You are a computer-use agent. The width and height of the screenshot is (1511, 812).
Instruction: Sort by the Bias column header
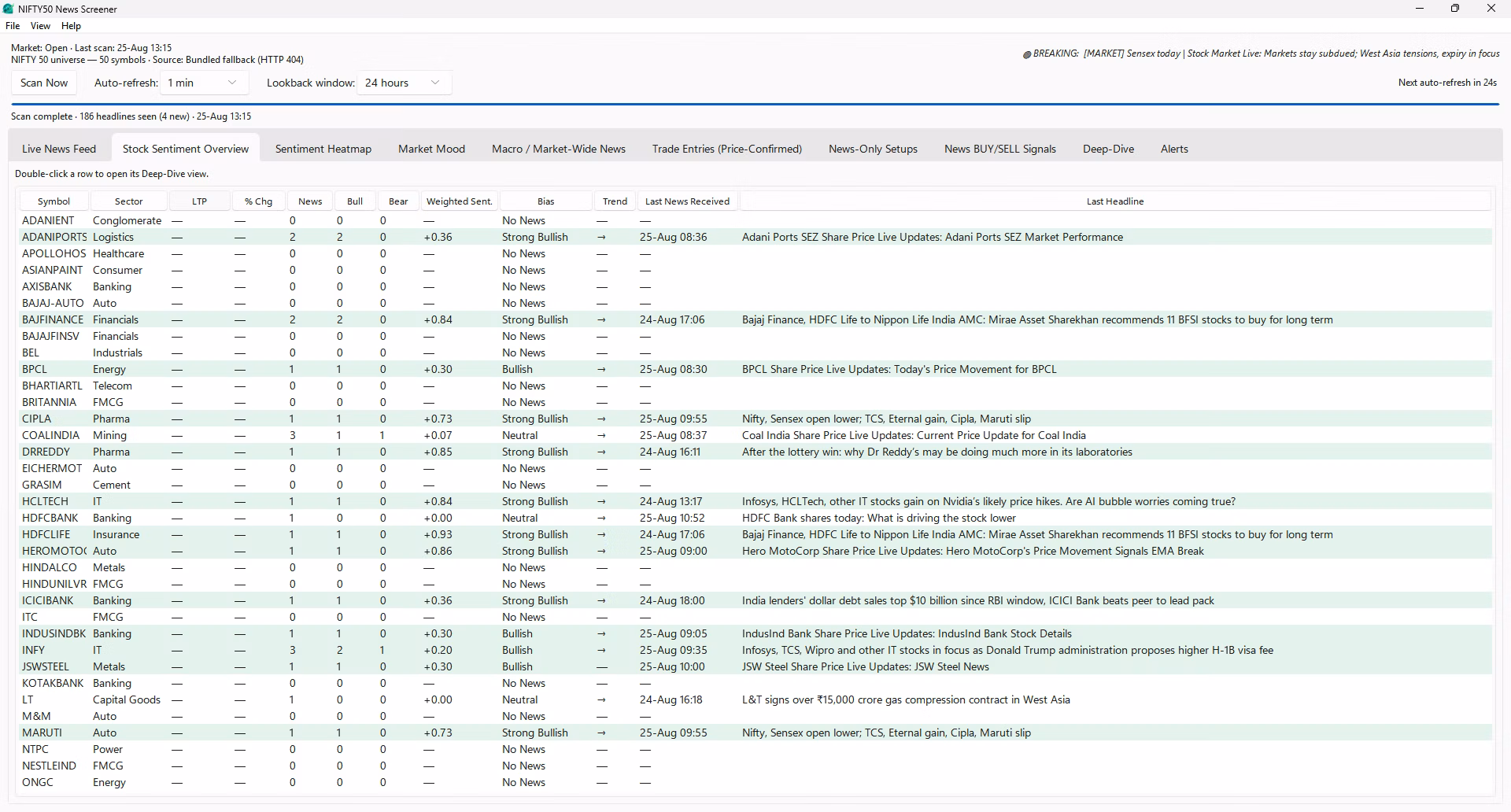[x=545, y=201]
